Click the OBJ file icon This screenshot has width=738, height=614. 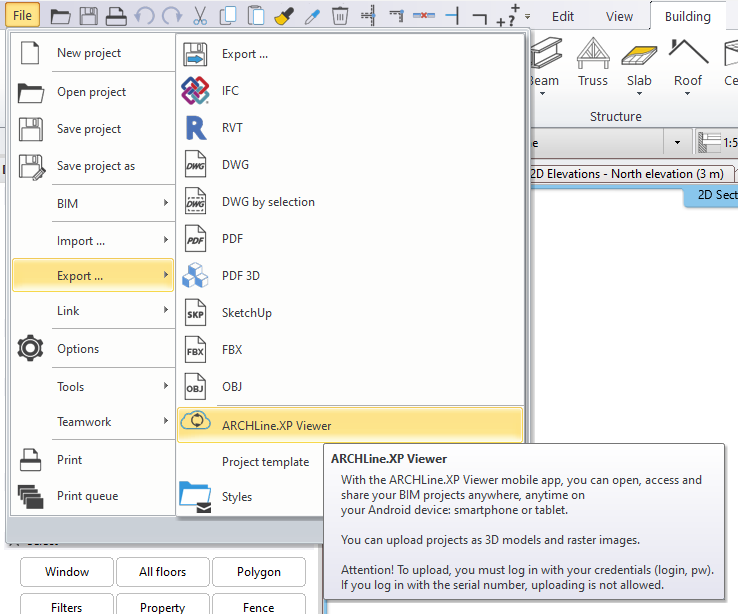pos(195,386)
